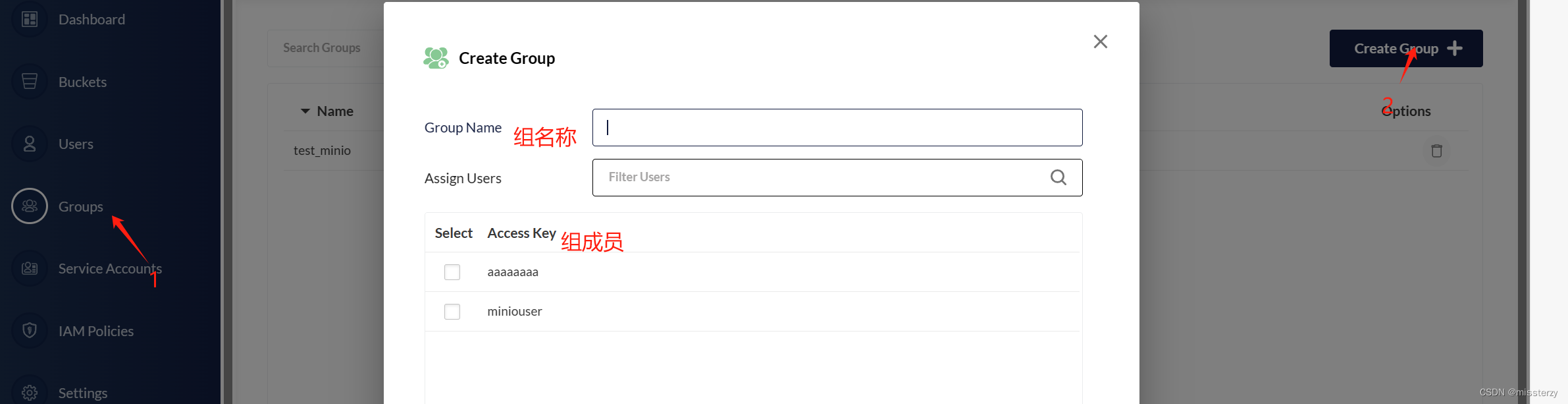The height and width of the screenshot is (404, 1568).
Task: Open the Users sidebar icon
Action: pyautogui.click(x=29, y=143)
